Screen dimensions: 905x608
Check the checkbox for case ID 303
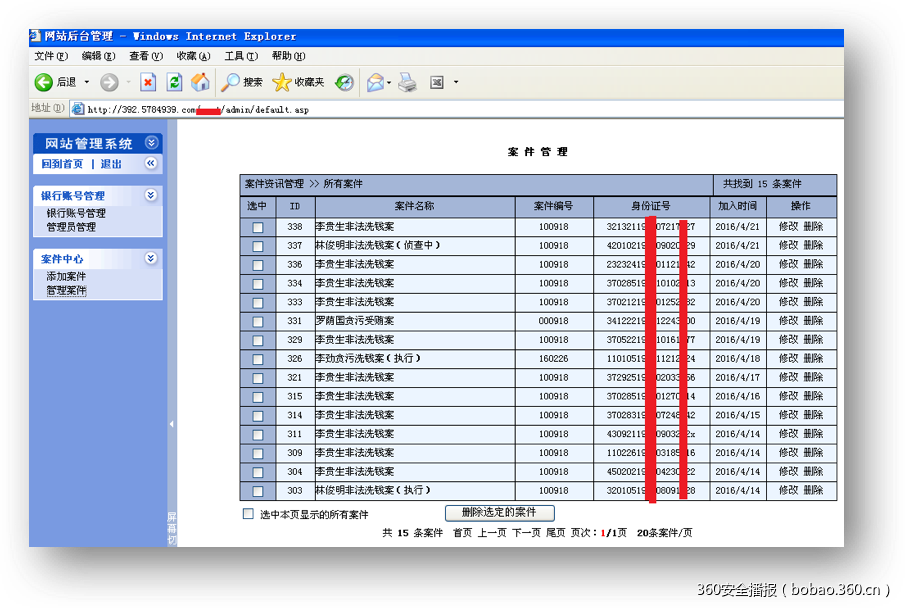258,491
